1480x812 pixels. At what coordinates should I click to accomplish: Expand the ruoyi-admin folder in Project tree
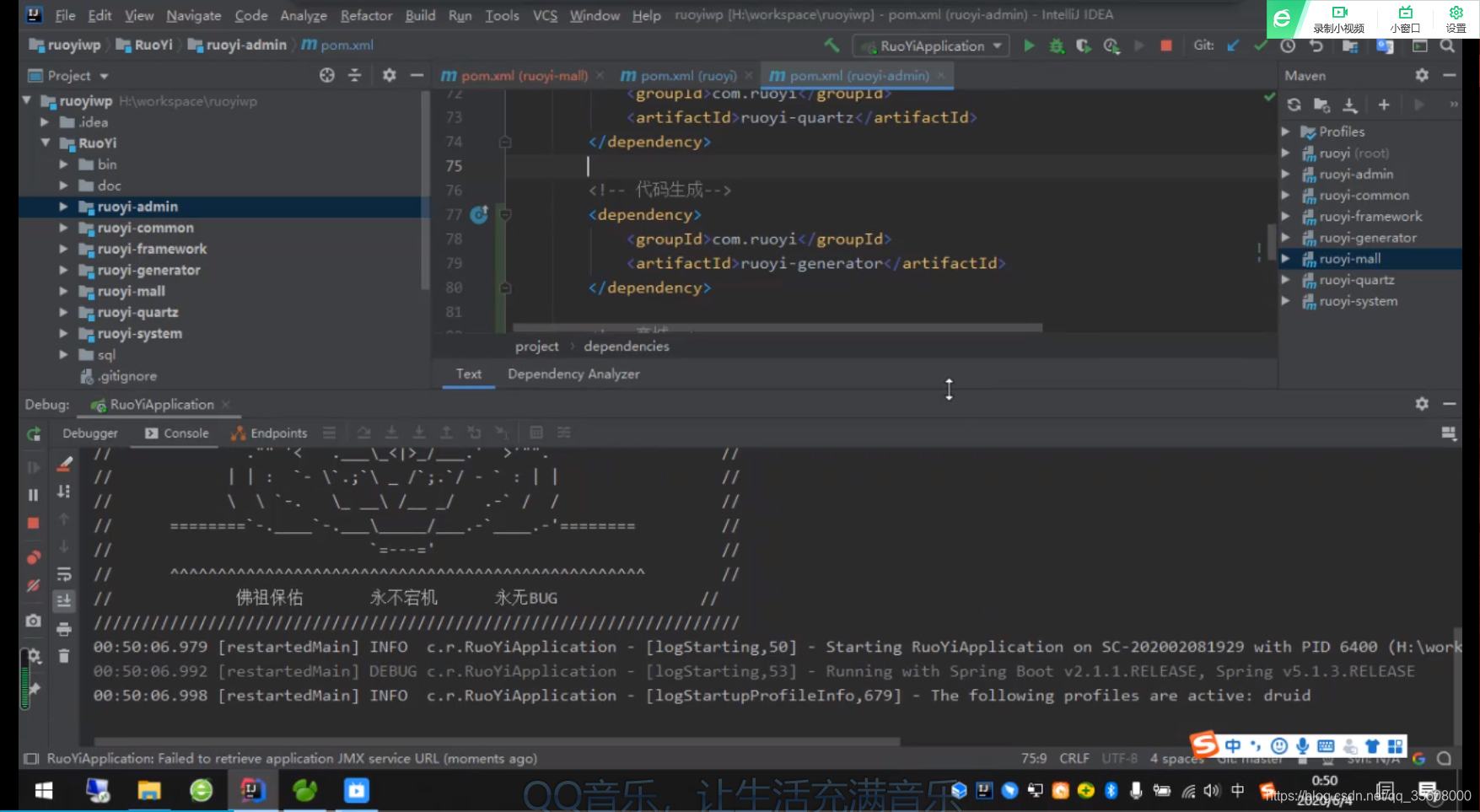point(63,207)
